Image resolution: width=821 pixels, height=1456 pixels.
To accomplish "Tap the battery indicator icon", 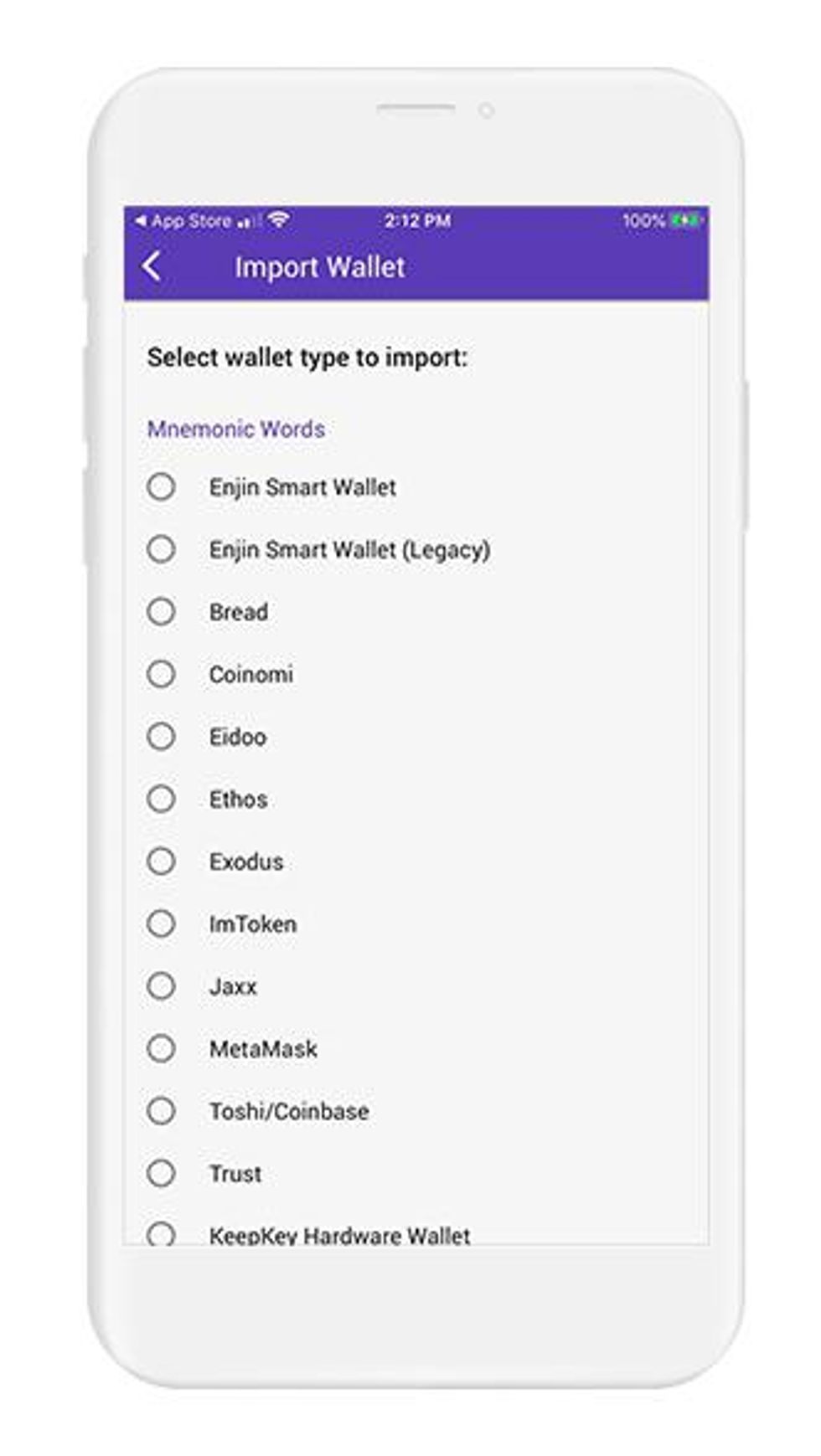I will point(687,220).
